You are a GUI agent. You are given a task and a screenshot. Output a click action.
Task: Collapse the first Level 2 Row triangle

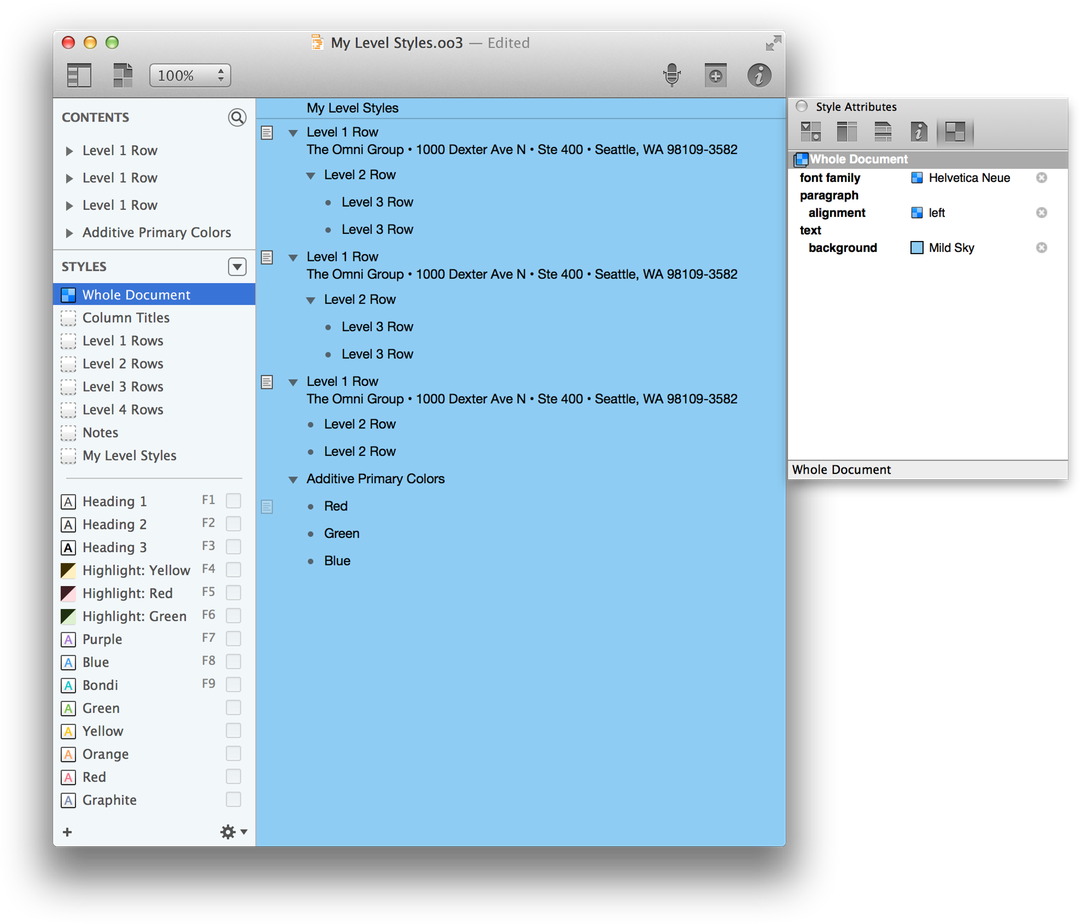click(311, 176)
